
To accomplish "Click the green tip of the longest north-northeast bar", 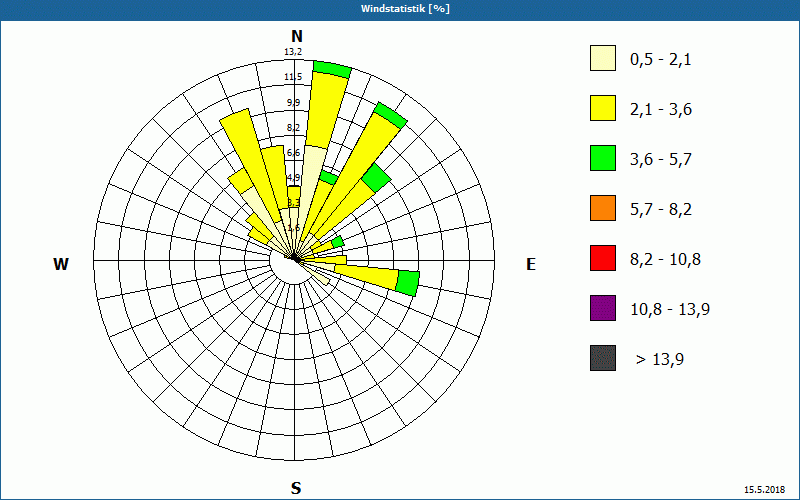I will pyautogui.click(x=332, y=69).
